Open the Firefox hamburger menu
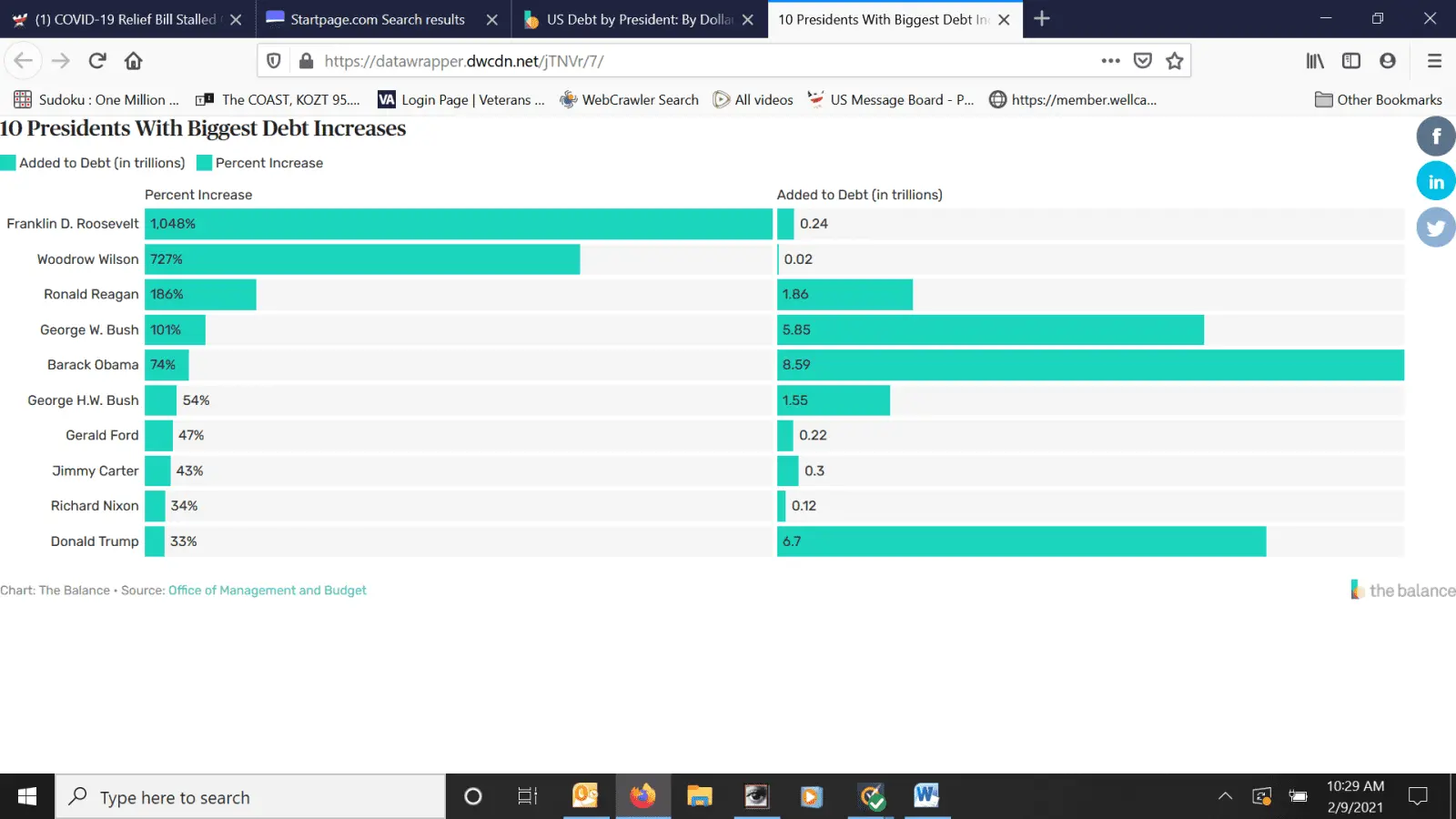Screen dimensions: 1456x819 point(1434,61)
